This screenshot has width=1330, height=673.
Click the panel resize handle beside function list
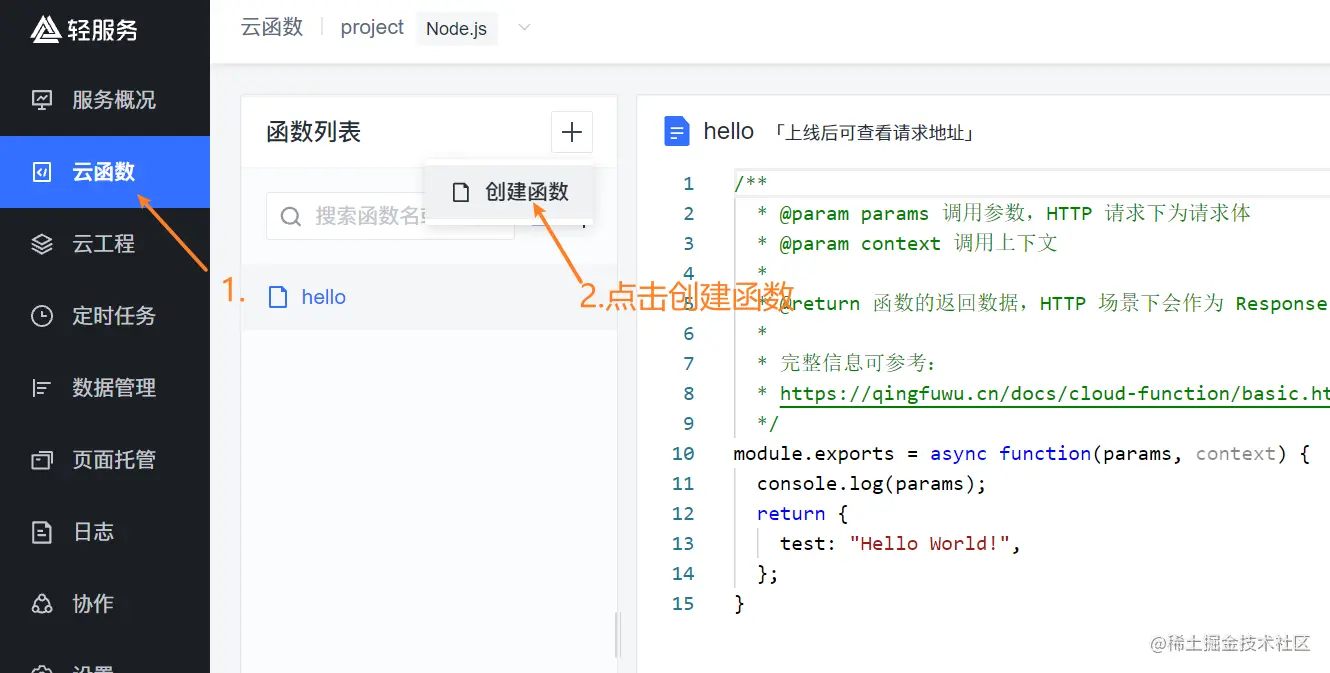point(618,635)
